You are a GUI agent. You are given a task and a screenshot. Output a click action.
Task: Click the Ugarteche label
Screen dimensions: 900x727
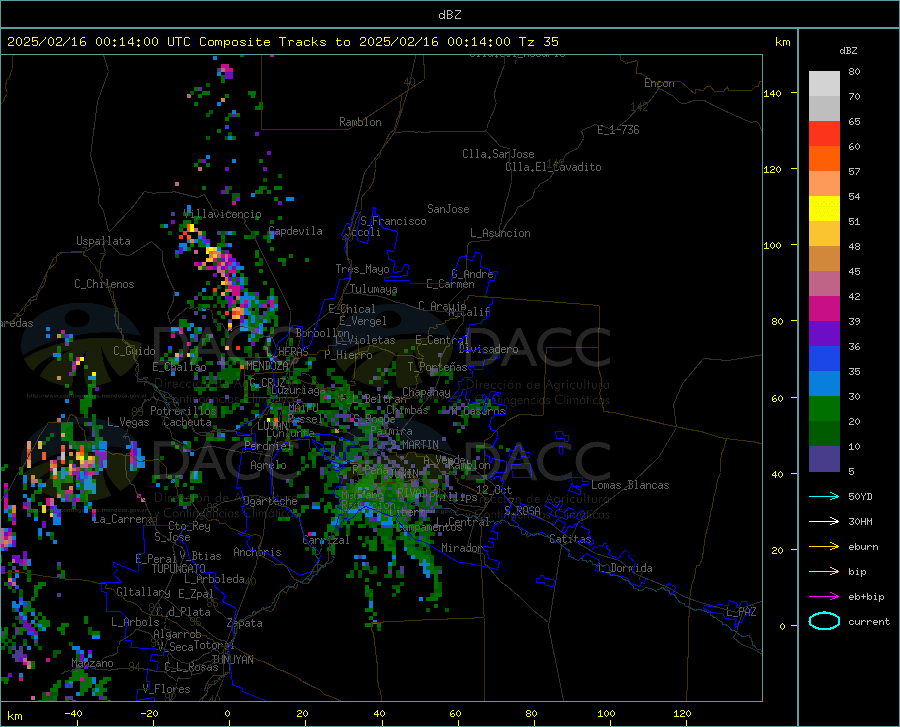click(x=270, y=501)
